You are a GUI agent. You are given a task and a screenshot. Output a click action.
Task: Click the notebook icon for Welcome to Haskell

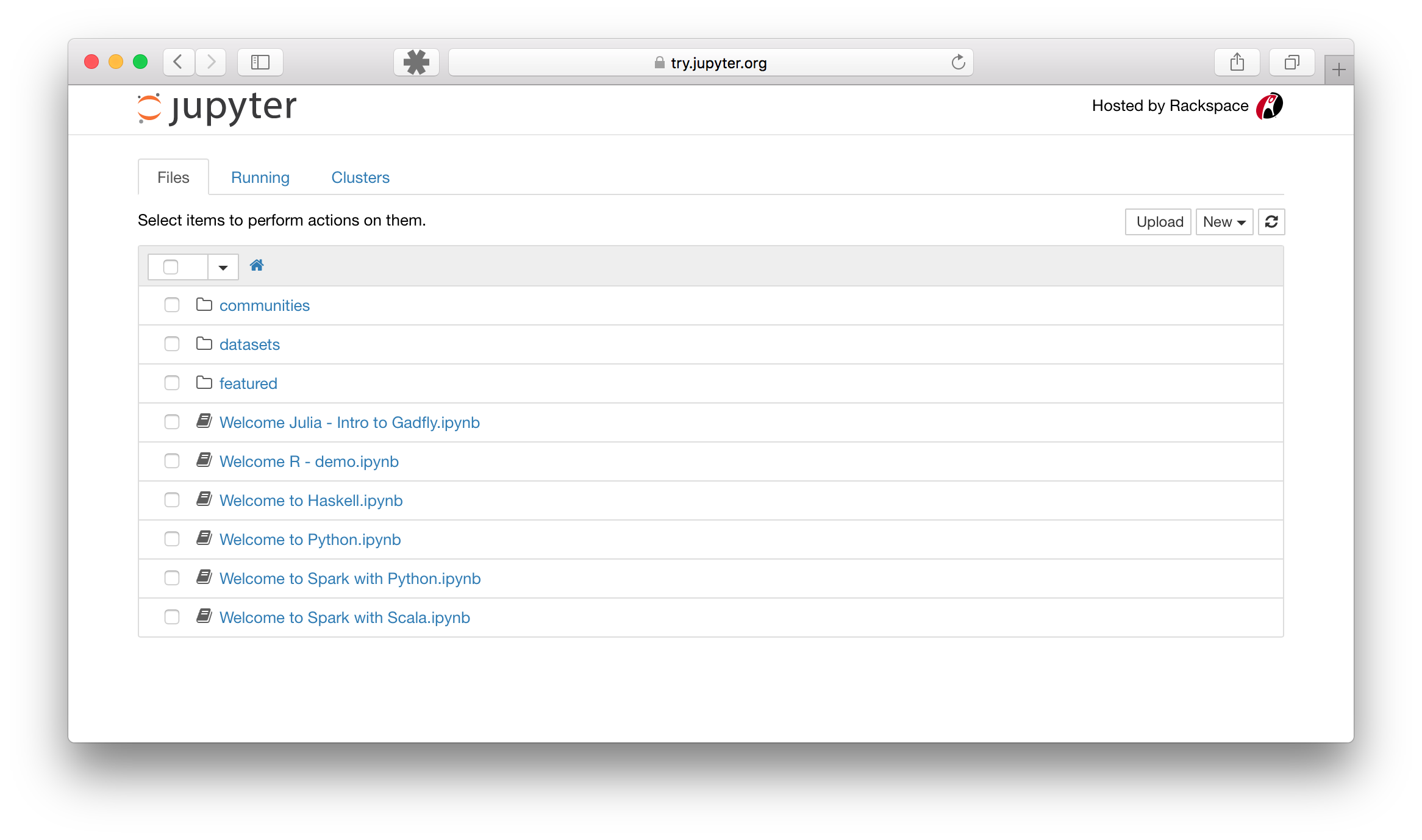click(204, 499)
